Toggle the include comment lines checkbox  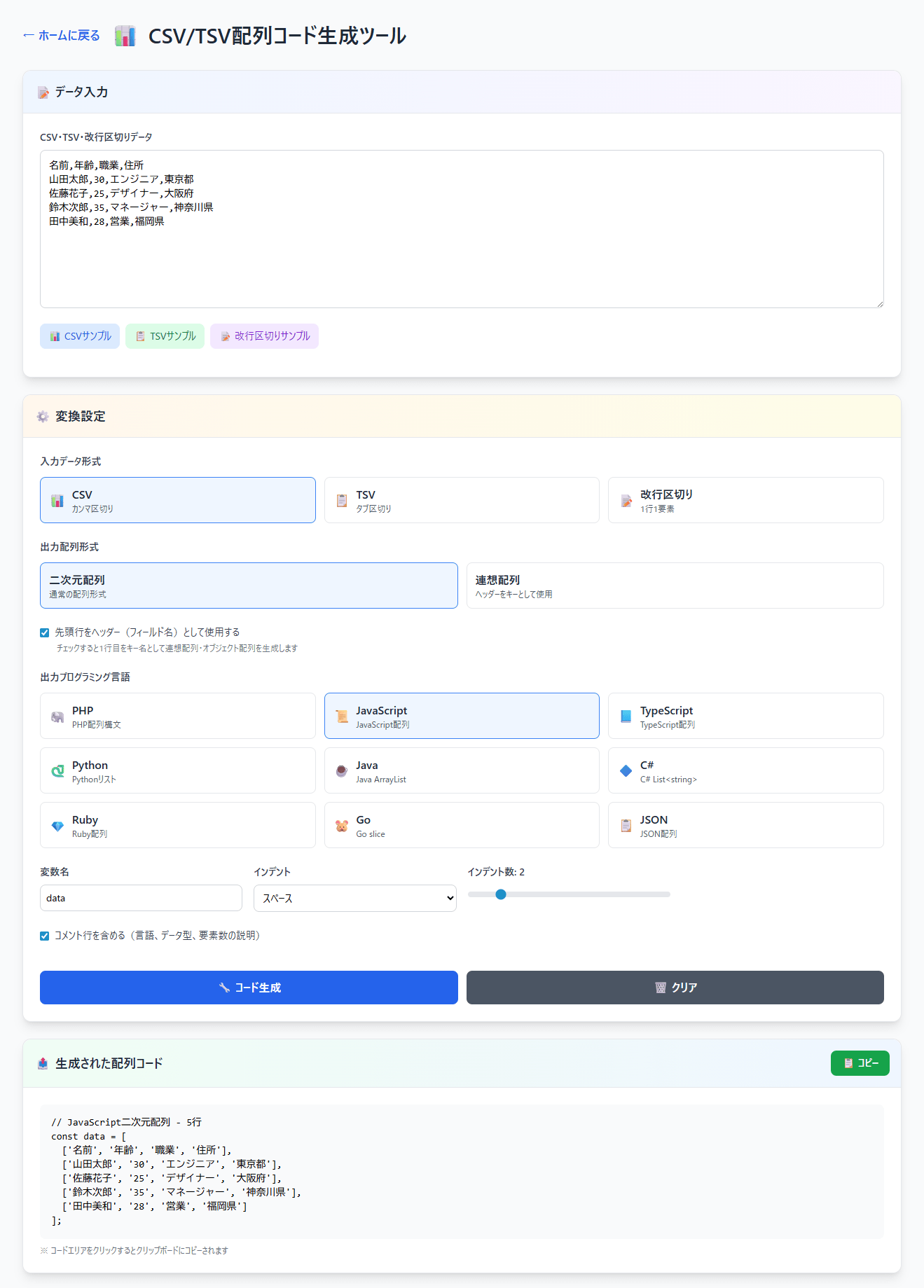pyautogui.click(x=45, y=936)
